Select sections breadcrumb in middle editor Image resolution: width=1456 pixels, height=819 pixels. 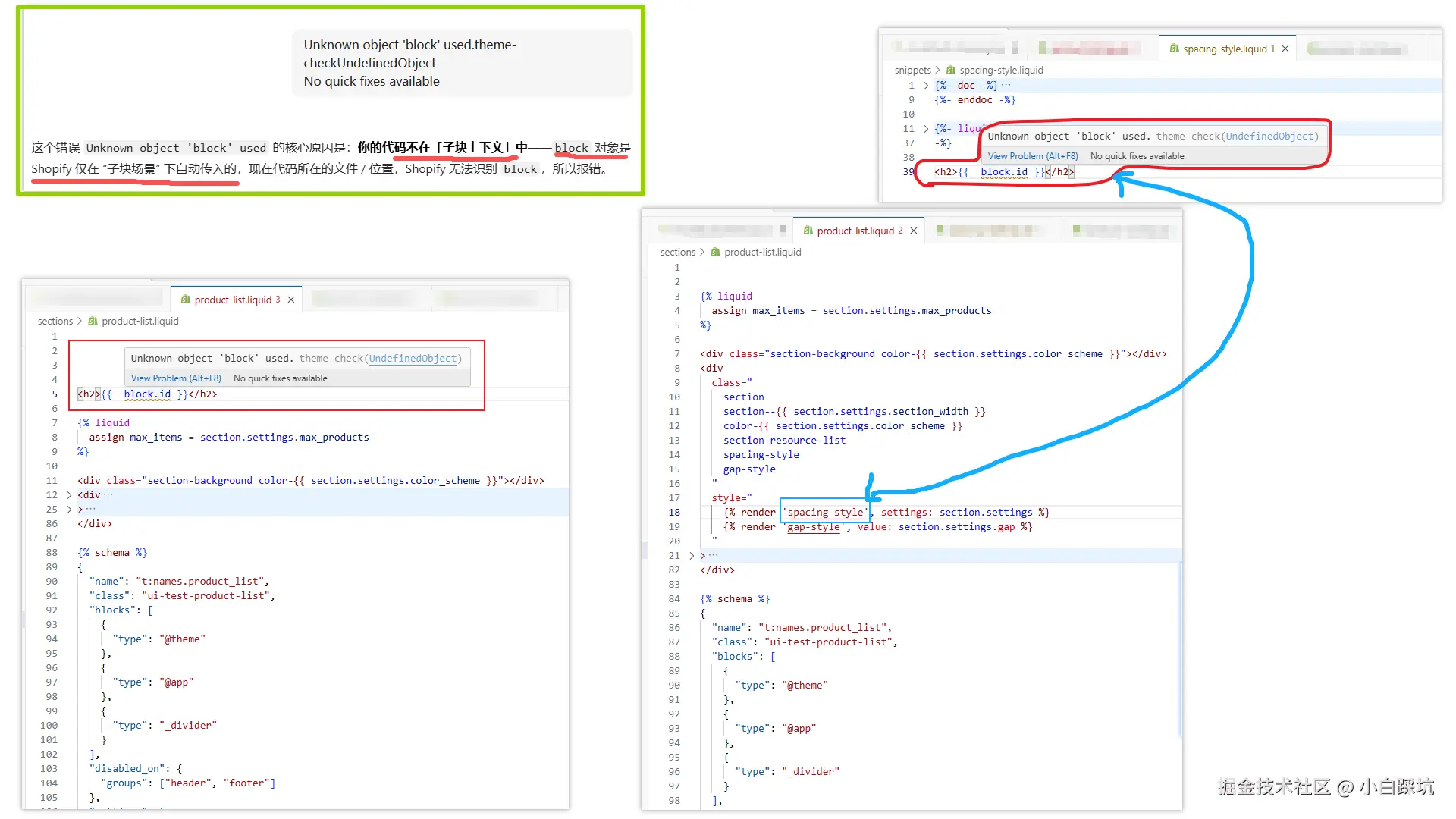coord(677,252)
